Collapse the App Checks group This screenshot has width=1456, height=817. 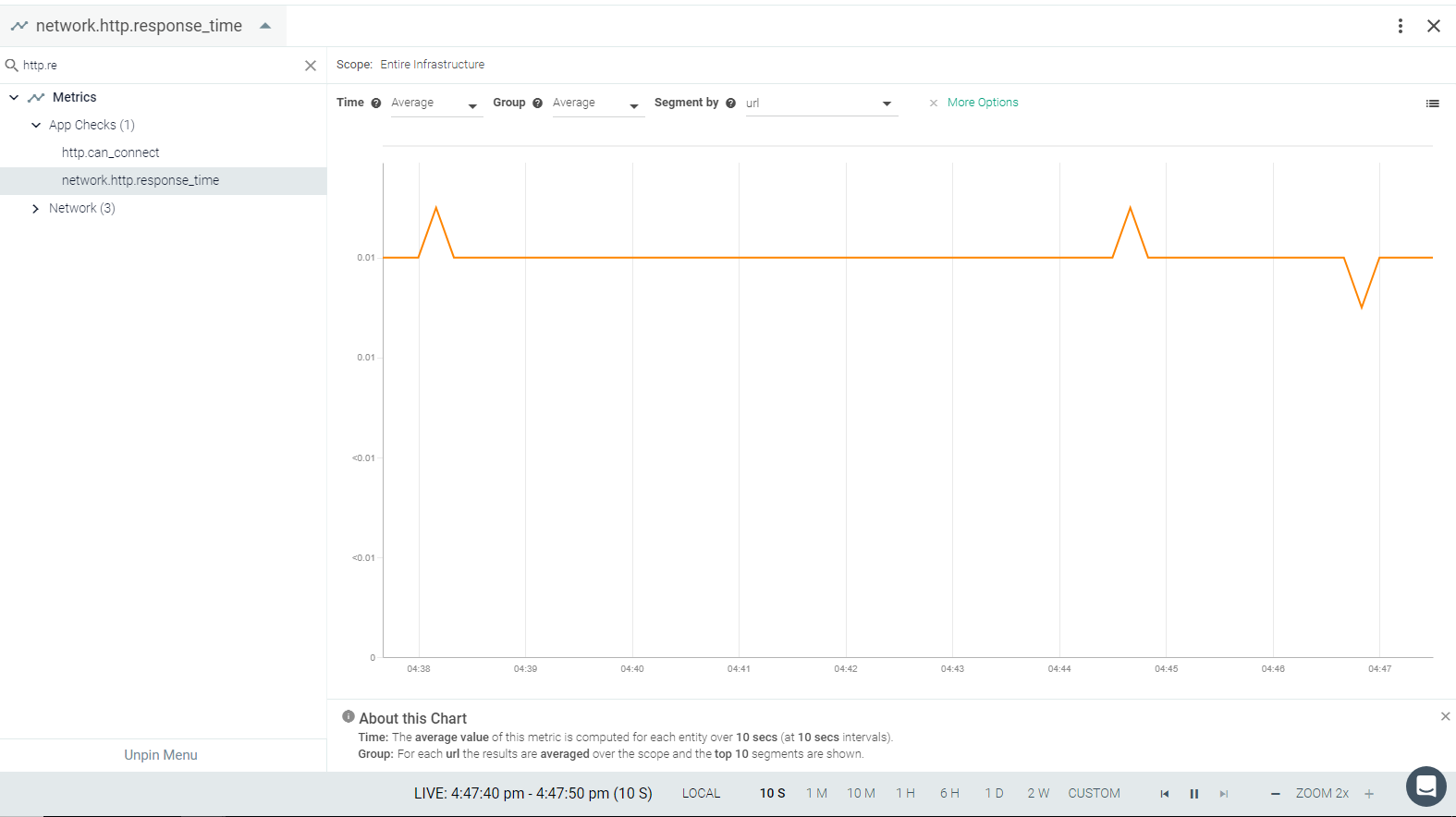point(36,125)
